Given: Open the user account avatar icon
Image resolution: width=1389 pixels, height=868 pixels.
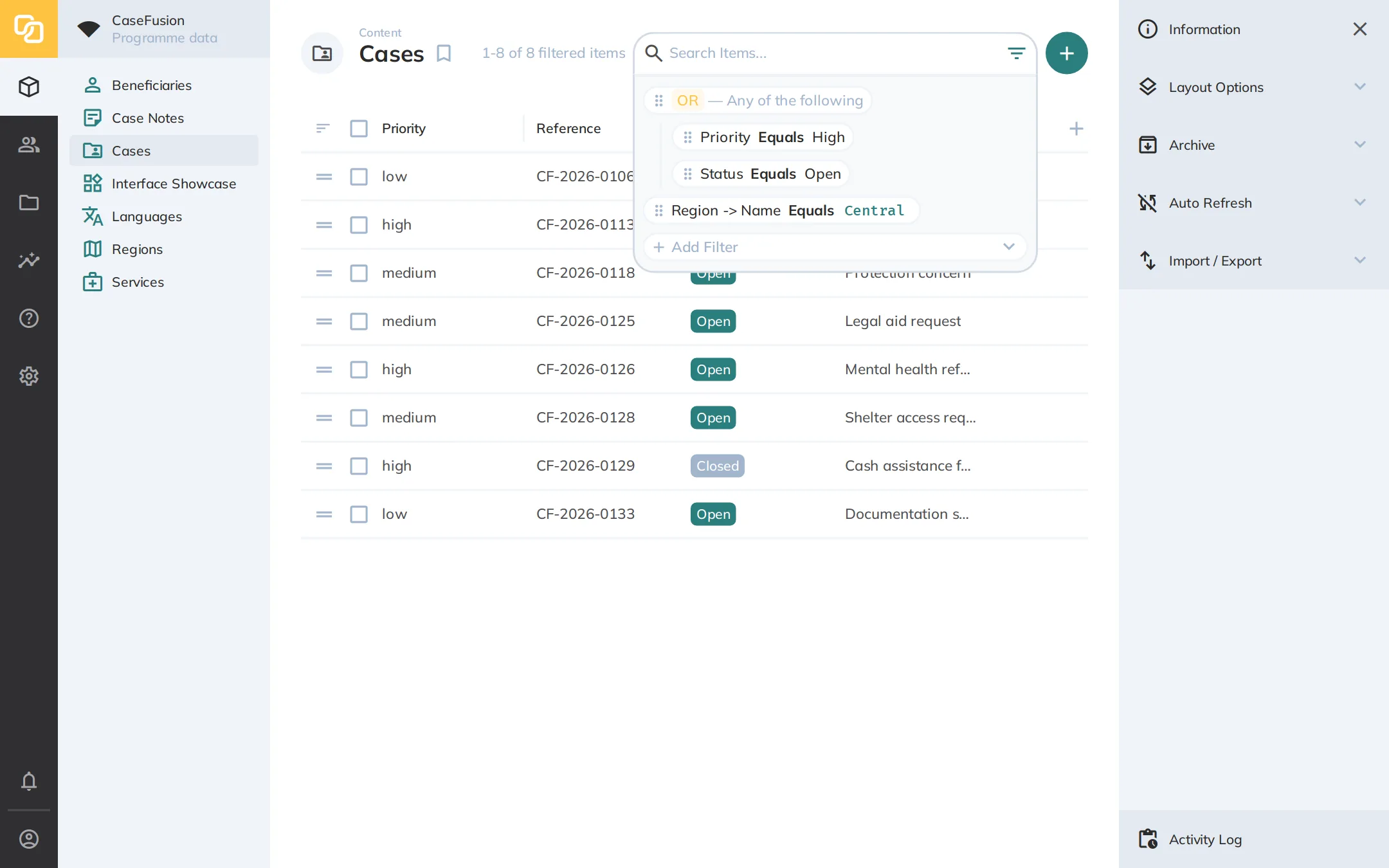Looking at the screenshot, I should click(29, 839).
